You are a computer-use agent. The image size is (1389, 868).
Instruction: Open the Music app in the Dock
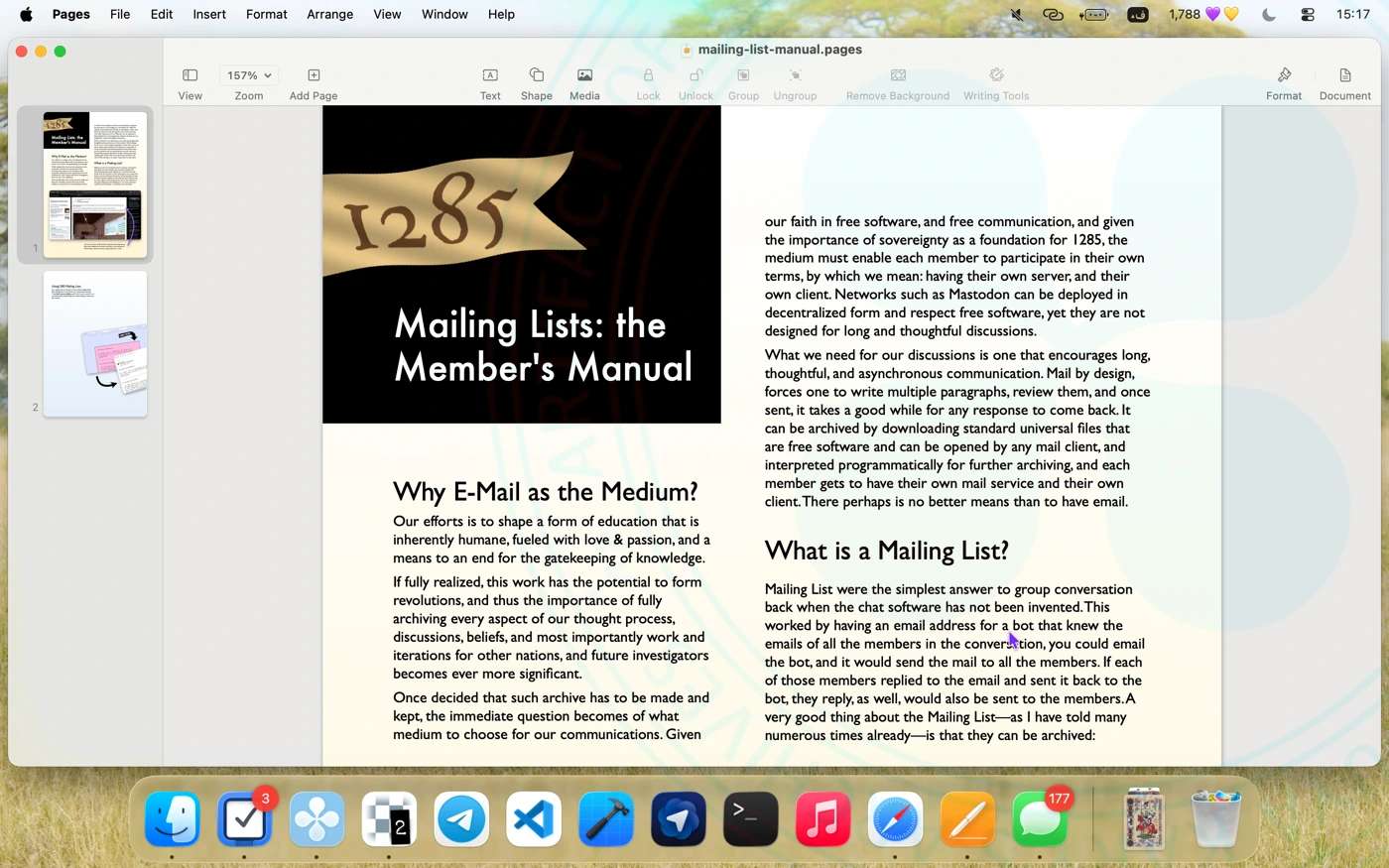coord(822,819)
